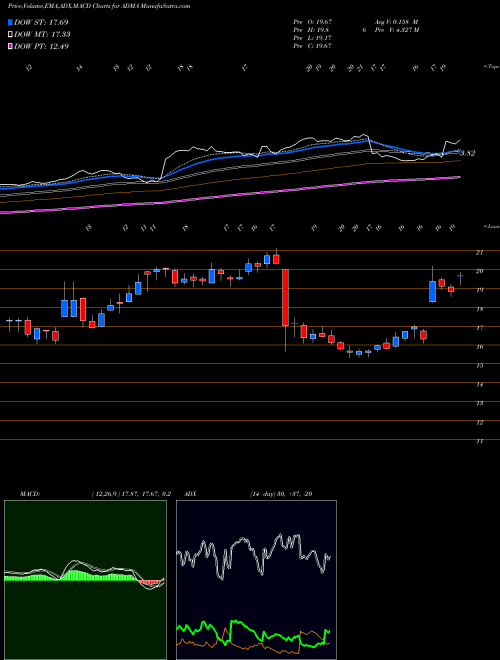
Task: Click the 13 price axis label
Action: pos(479,403)
